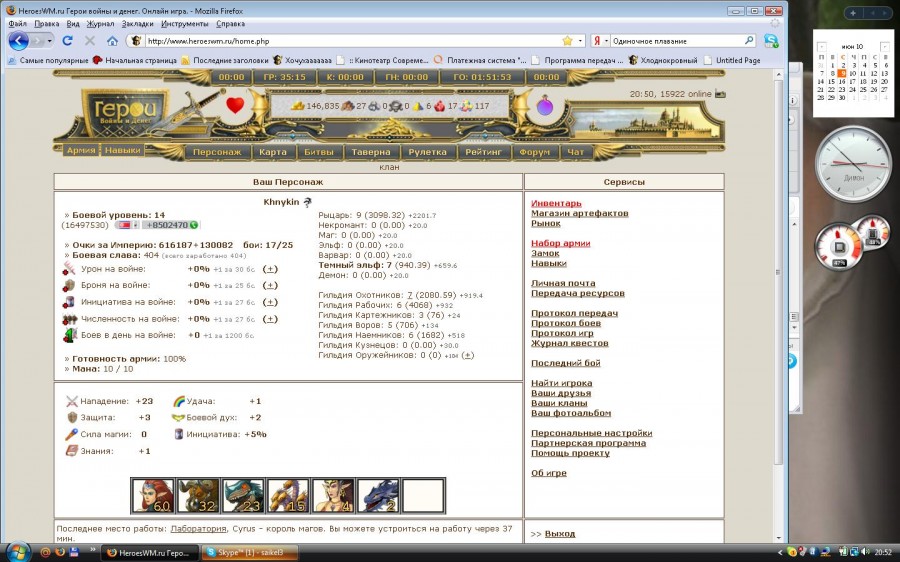Click the Знания book icon
Image resolution: width=900 pixels, height=562 pixels.
[x=72, y=451]
